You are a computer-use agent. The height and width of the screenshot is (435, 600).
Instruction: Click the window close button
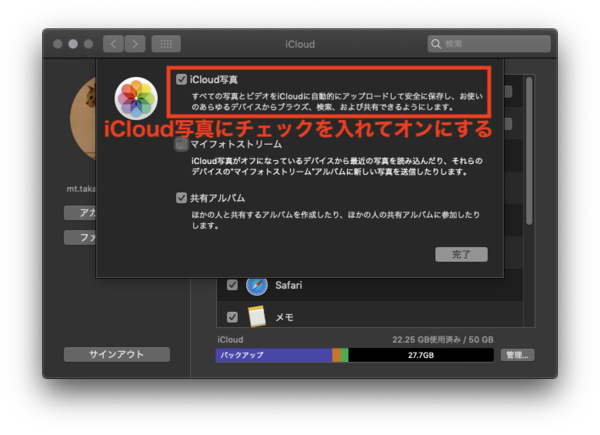(58, 44)
